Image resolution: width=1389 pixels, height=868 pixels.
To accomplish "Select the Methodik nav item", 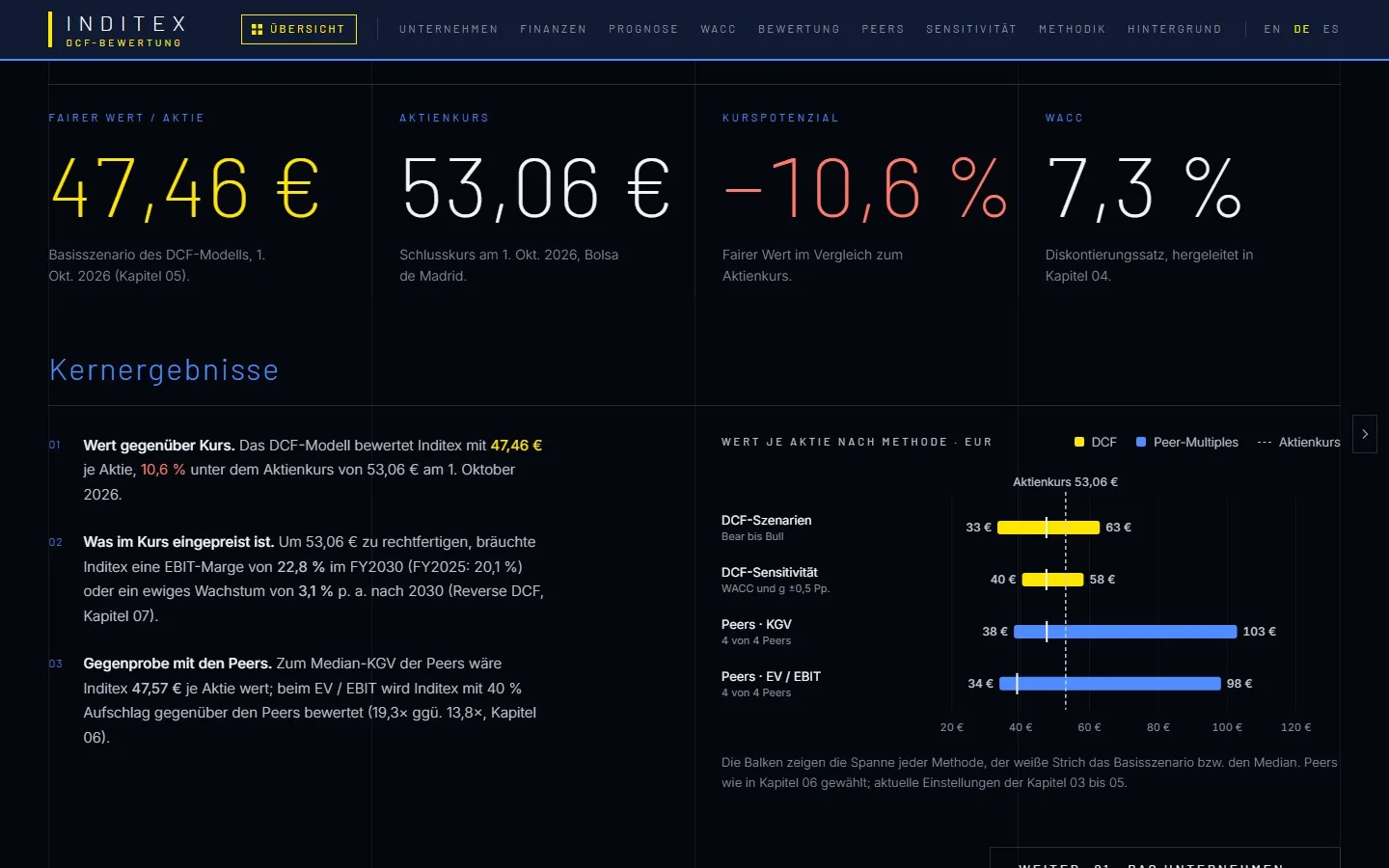I will point(1073,29).
